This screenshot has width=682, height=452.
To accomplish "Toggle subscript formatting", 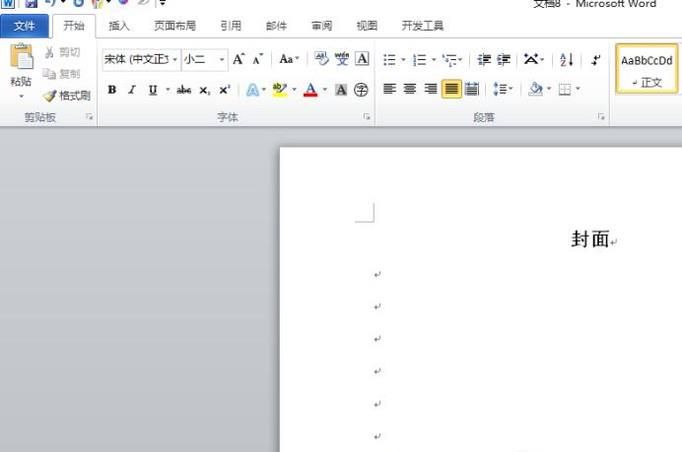I will (x=204, y=90).
